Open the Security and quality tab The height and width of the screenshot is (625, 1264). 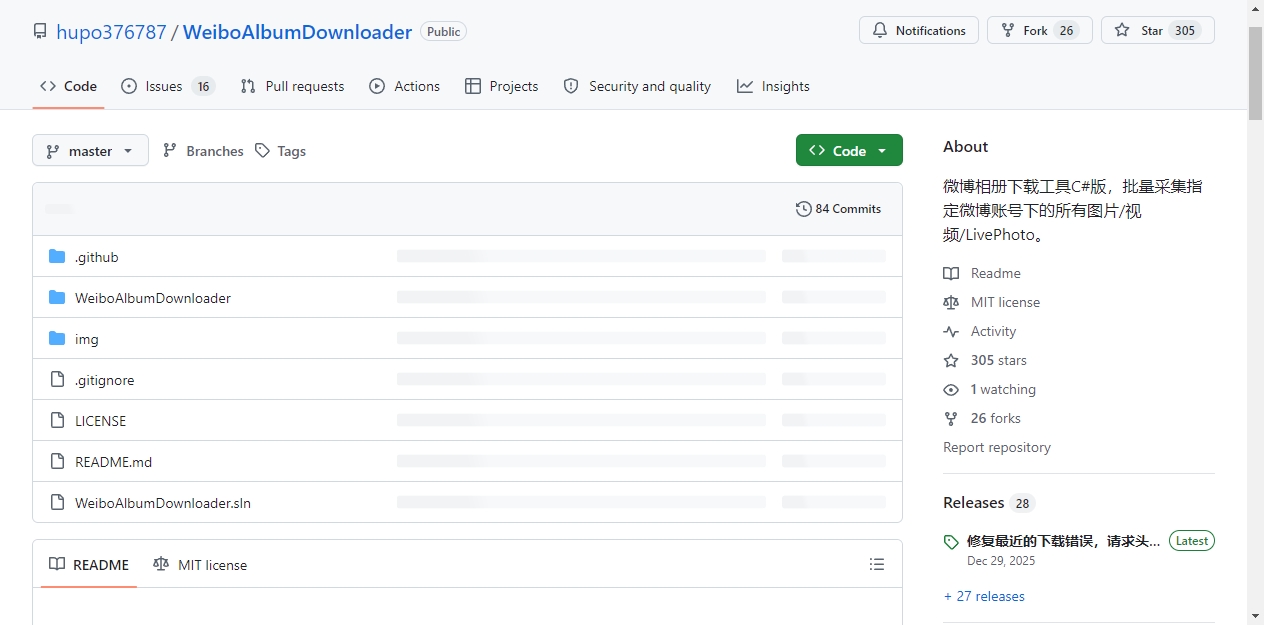pos(637,86)
